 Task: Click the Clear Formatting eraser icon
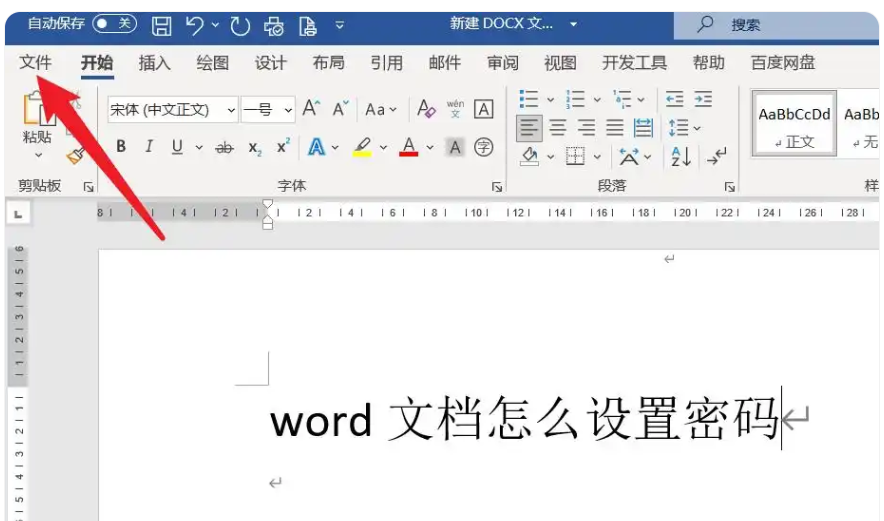coord(426,109)
